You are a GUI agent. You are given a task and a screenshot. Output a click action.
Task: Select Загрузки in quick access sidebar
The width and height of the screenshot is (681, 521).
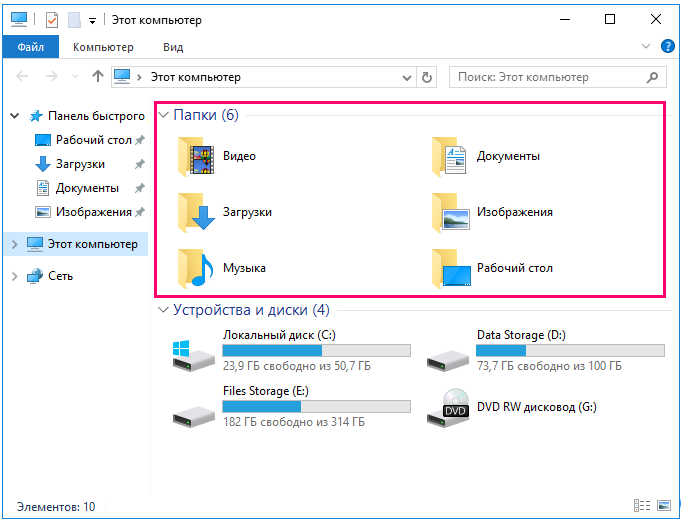80,164
